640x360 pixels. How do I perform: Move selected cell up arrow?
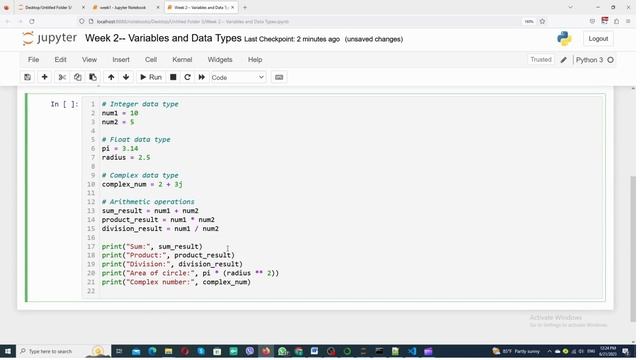pos(111,77)
